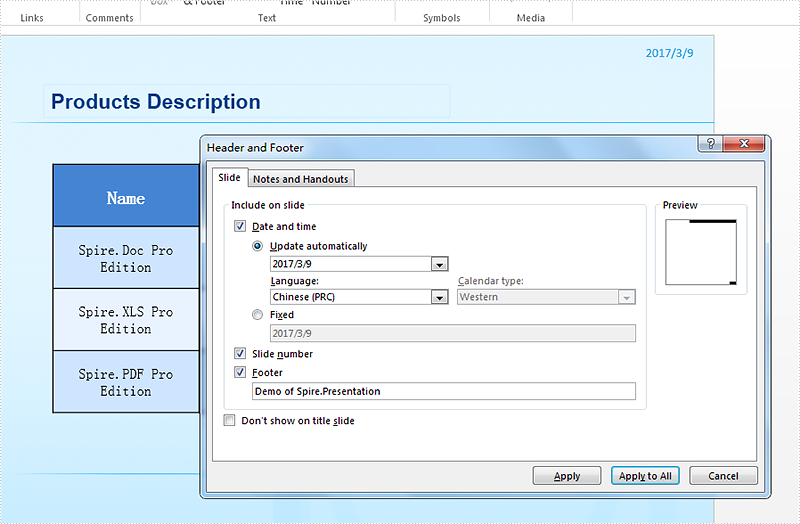The image size is (800, 524).
Task: Click the Preview thumbnail in the dialog
Action: click(x=701, y=252)
